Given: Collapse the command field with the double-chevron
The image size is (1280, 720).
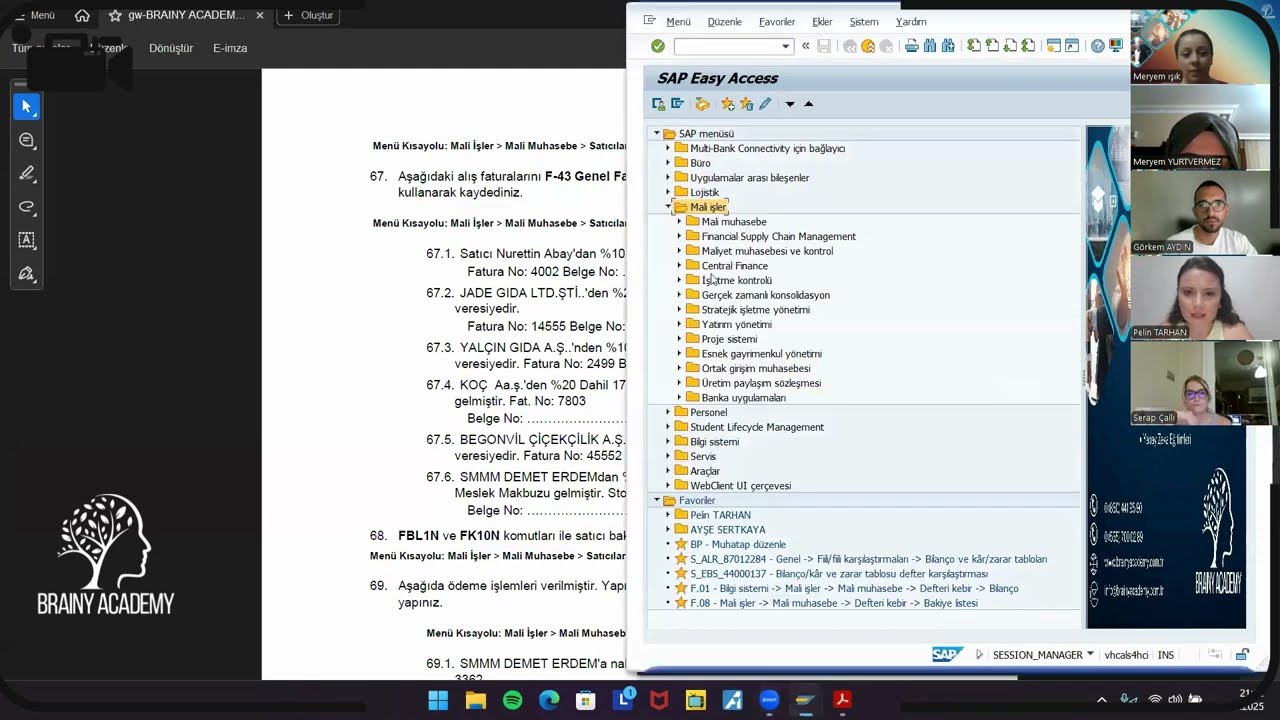Looking at the screenshot, I should pyautogui.click(x=806, y=46).
